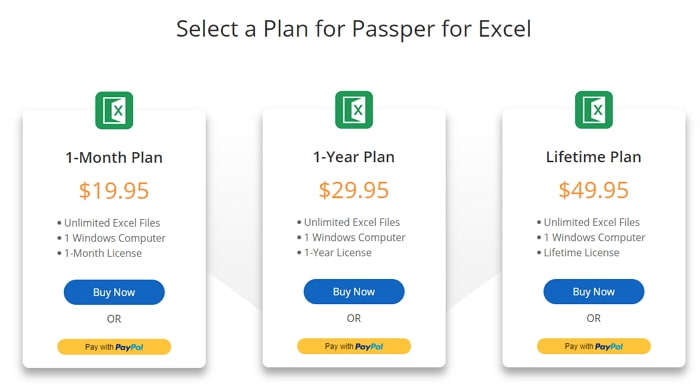Pay with PayPal for 1-Year Plan

[354, 346]
